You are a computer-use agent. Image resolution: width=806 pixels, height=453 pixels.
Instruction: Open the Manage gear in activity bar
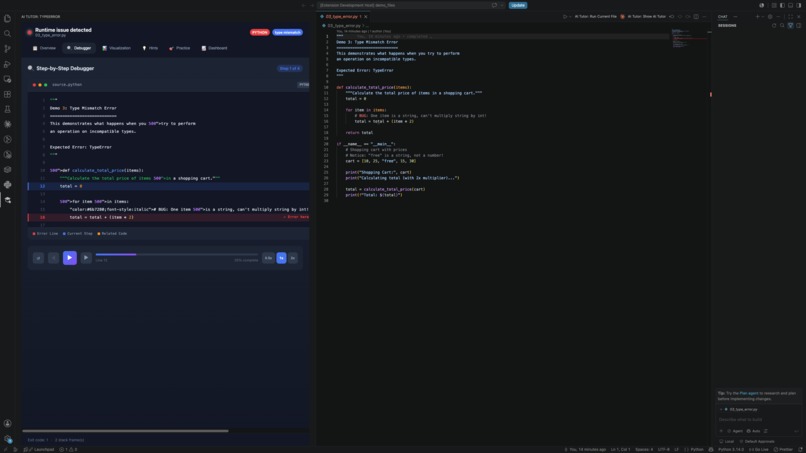[7, 439]
